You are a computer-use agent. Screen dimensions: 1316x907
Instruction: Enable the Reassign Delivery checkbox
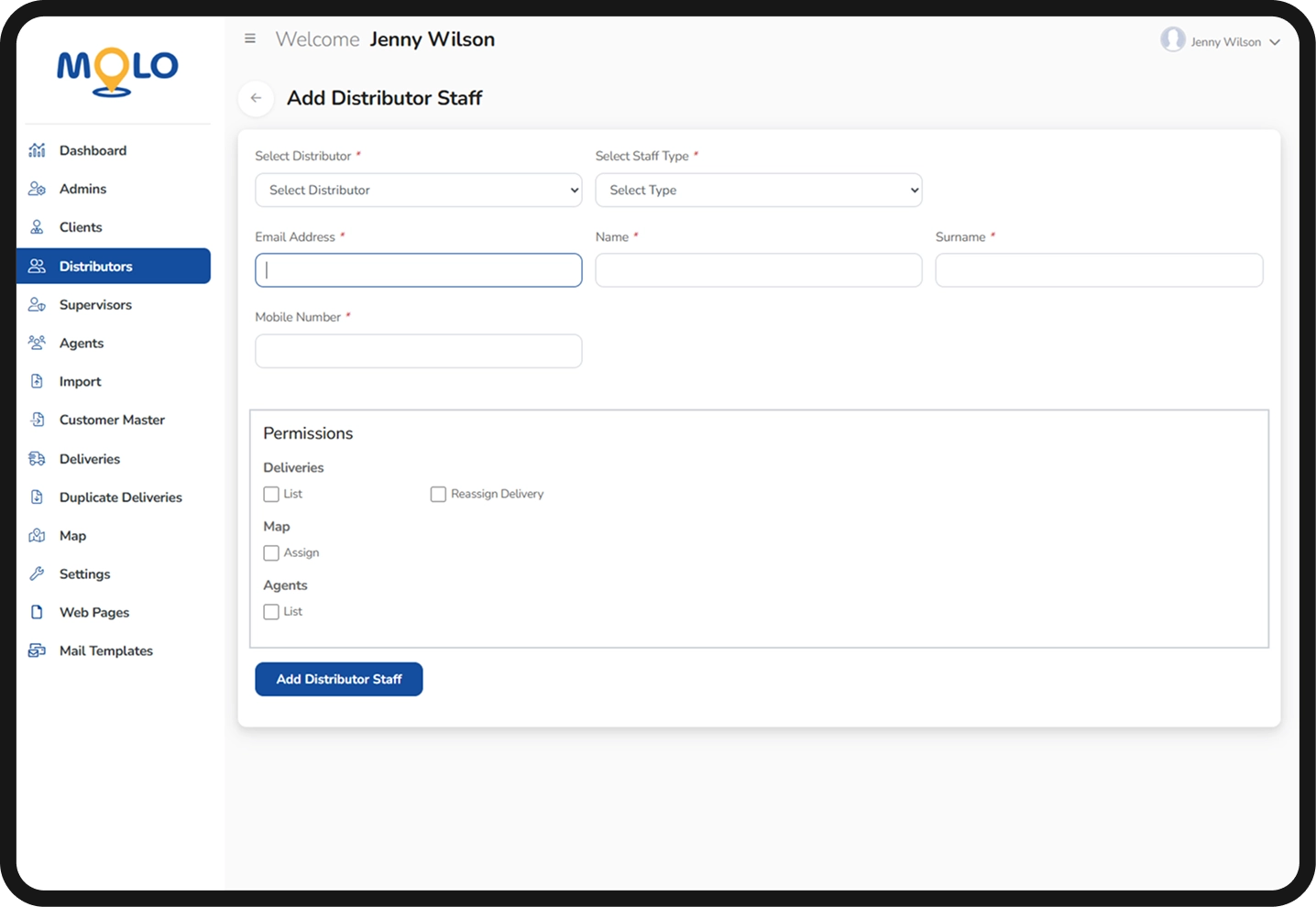pyautogui.click(x=438, y=494)
